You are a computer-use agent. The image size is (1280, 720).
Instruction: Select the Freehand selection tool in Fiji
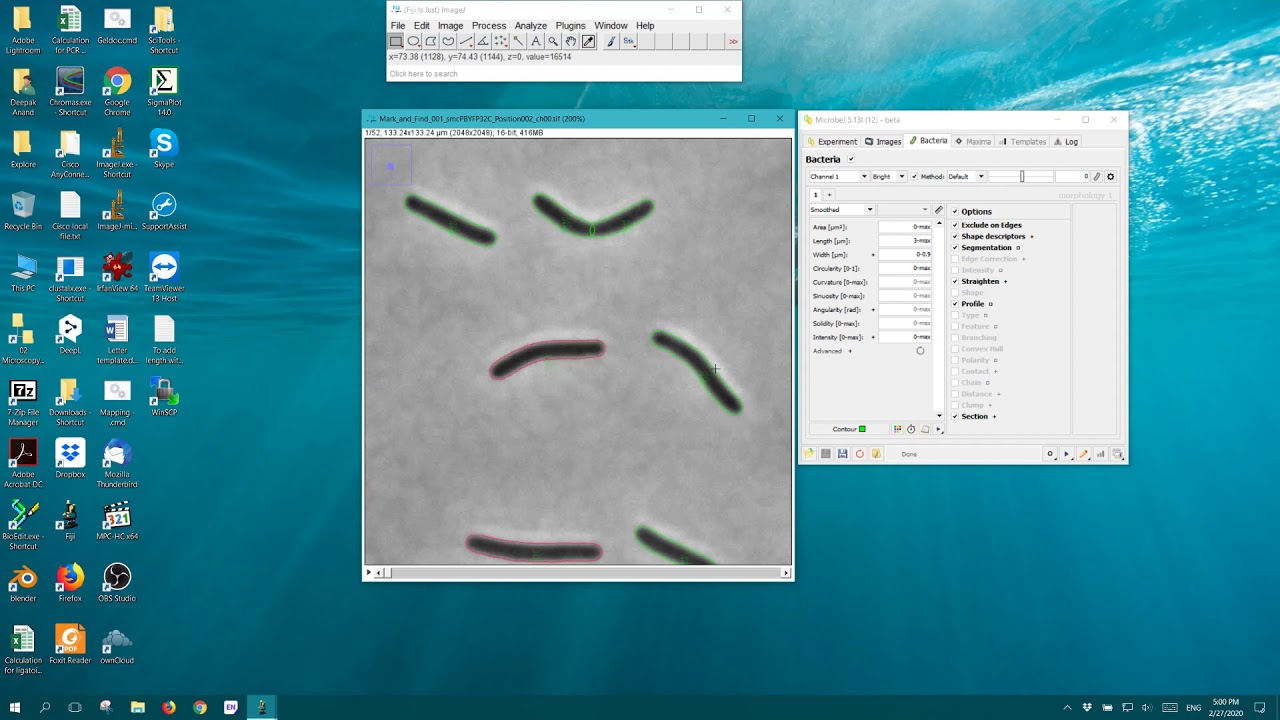tap(448, 41)
